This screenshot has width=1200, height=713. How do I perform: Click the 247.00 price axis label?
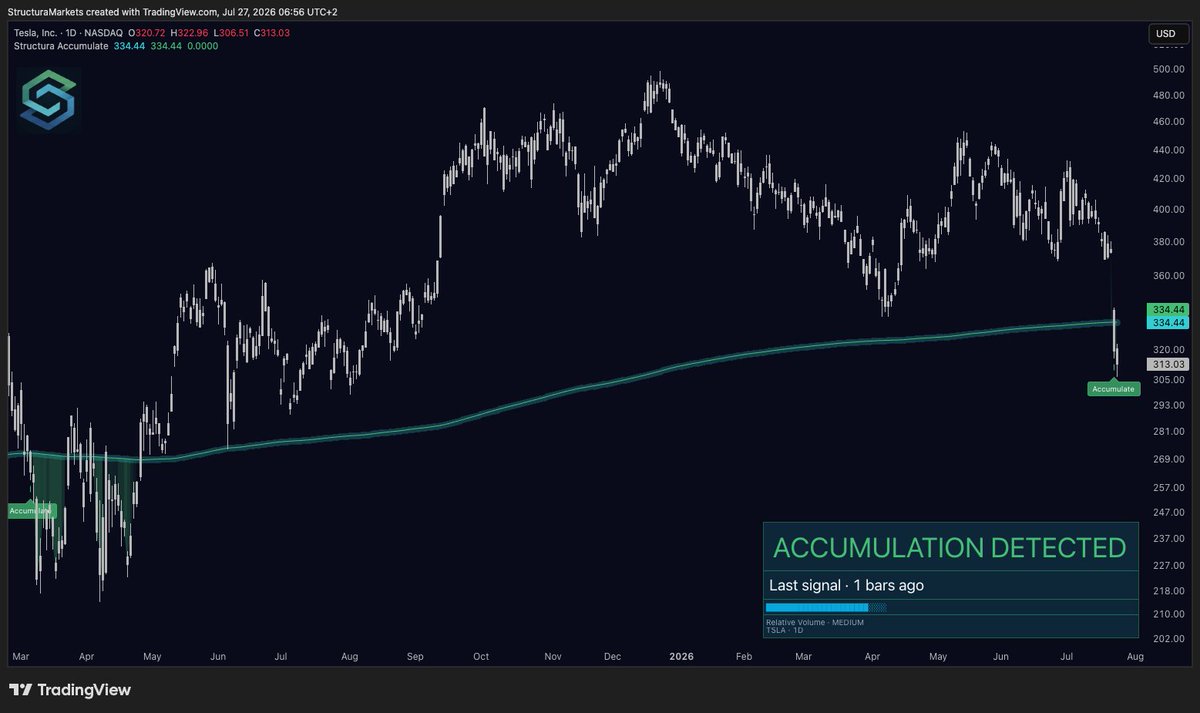1168,512
